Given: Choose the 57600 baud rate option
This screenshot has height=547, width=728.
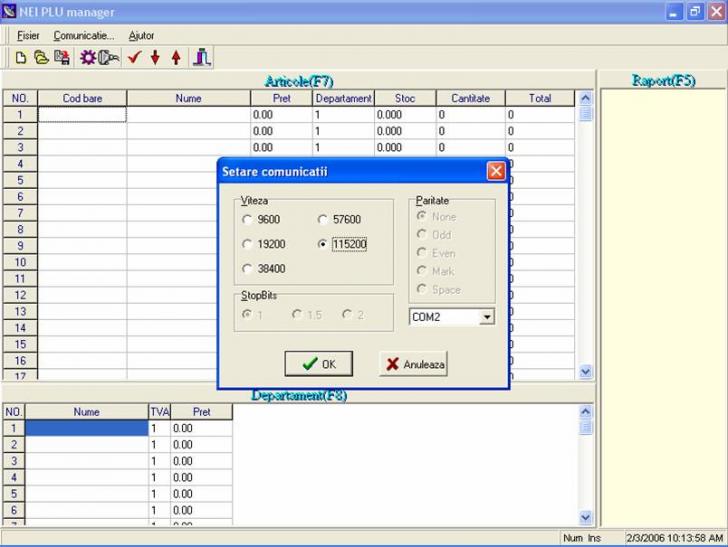Looking at the screenshot, I should click(x=323, y=220).
